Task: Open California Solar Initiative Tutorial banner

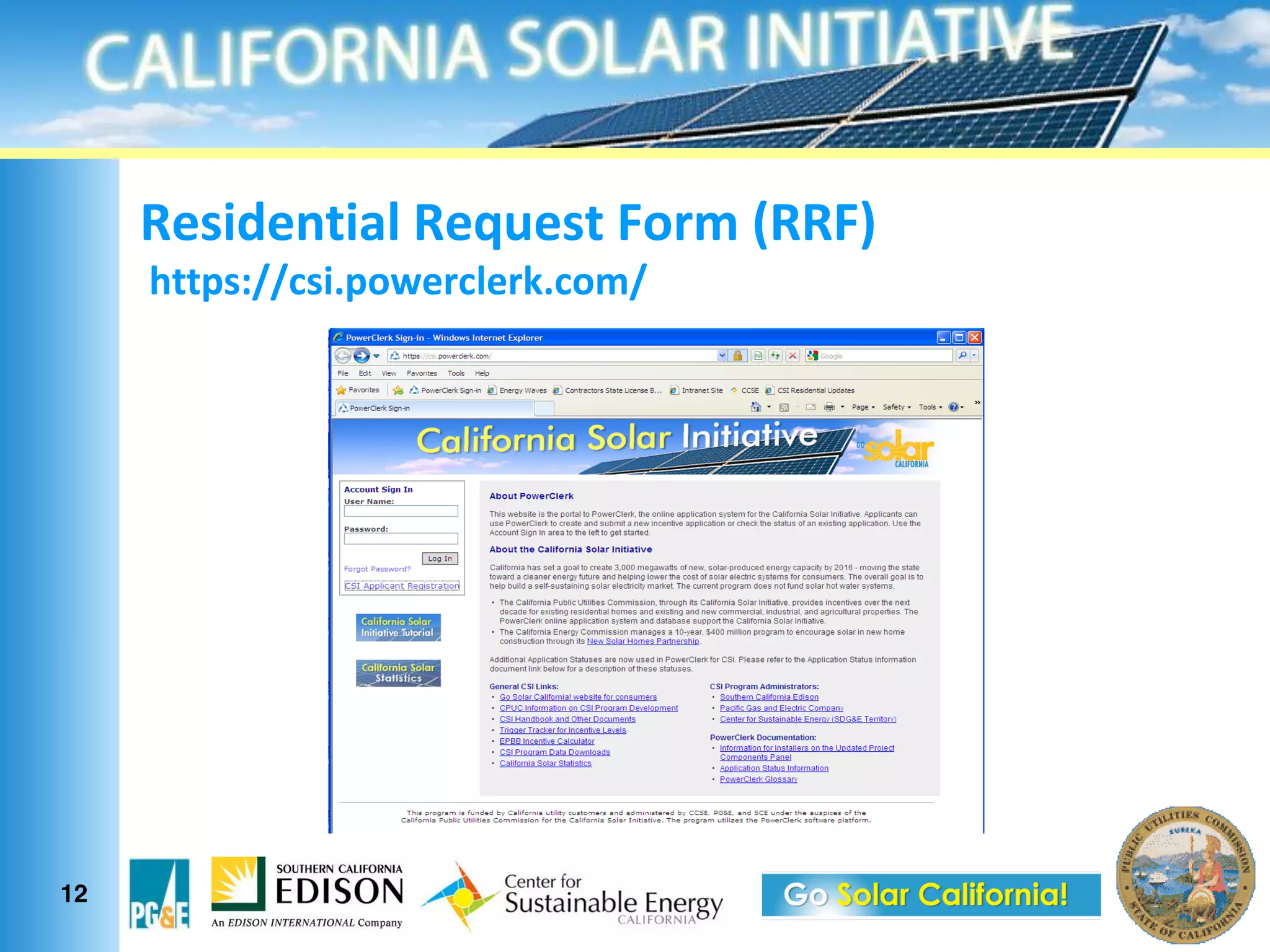Action: pyautogui.click(x=398, y=627)
